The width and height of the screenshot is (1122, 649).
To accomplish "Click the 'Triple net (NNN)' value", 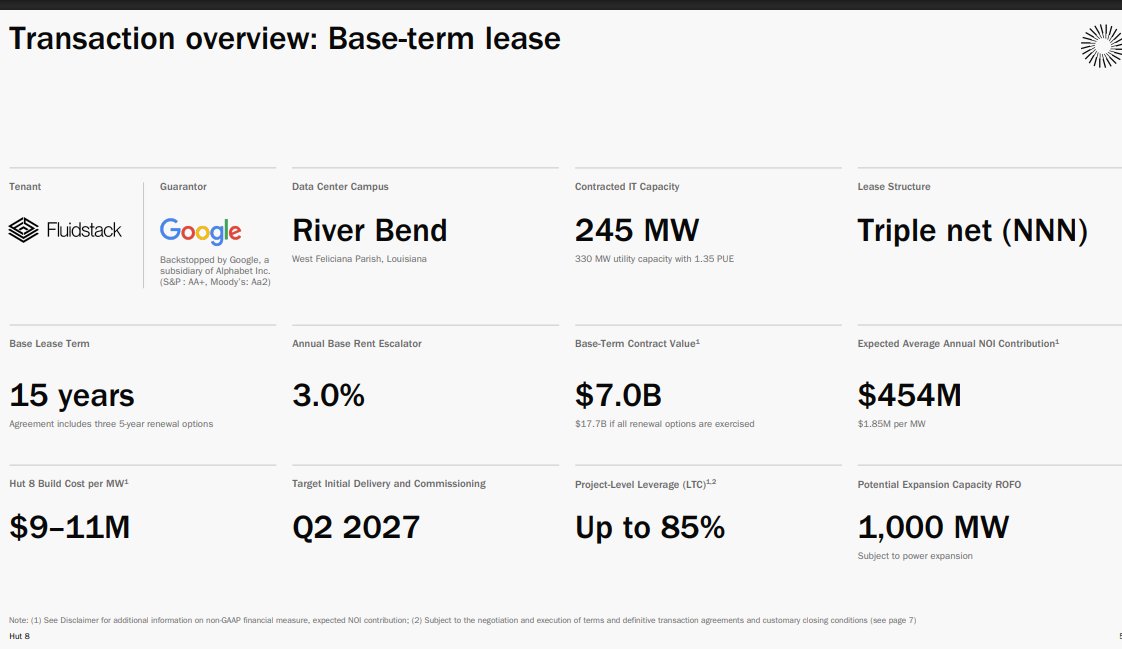I will click(x=972, y=231).
